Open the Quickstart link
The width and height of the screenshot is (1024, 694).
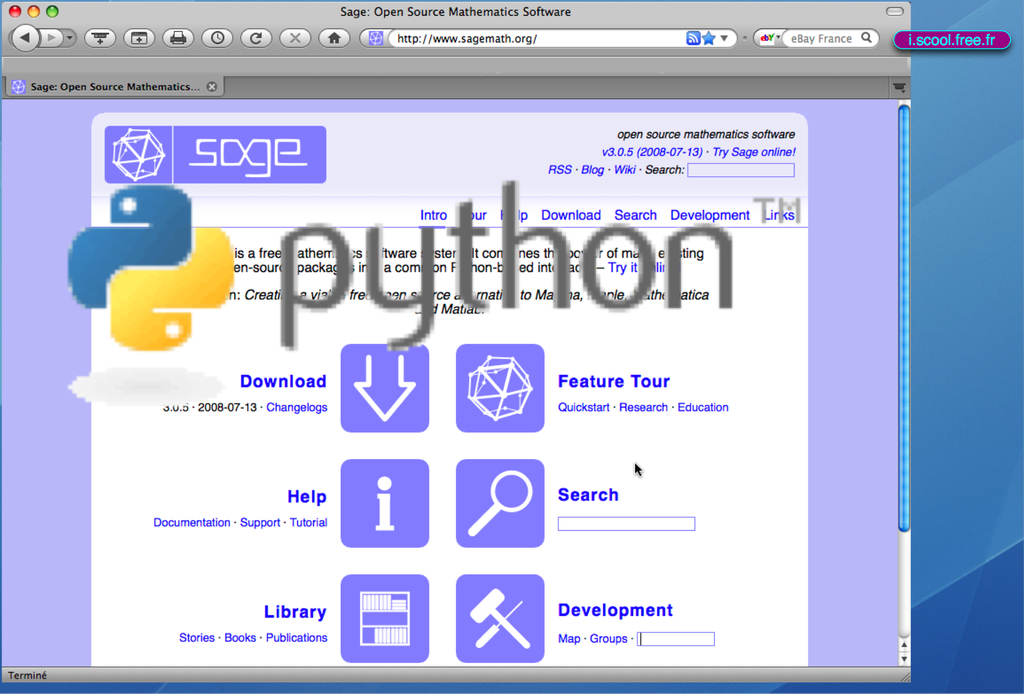[583, 407]
